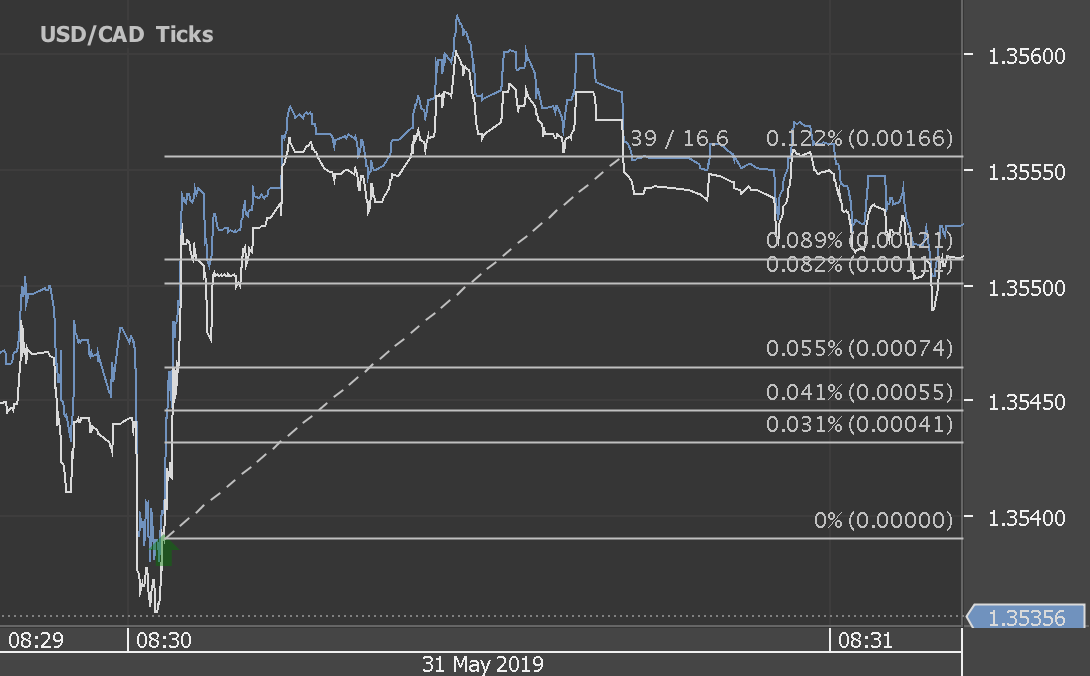Click the 0.031% (0.00041) level label
The height and width of the screenshot is (676, 1090).
click(x=859, y=424)
